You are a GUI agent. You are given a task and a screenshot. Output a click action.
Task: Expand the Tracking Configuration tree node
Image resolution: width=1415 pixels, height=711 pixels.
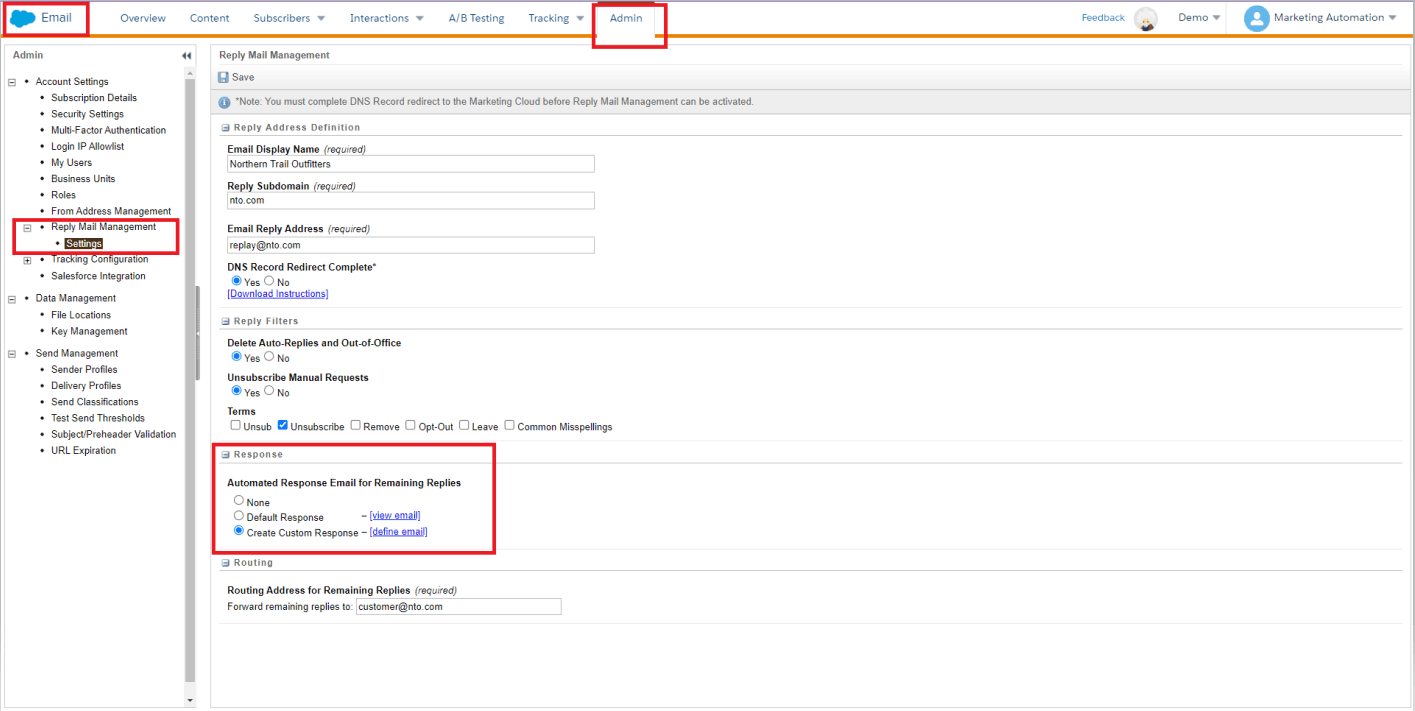(x=27, y=260)
